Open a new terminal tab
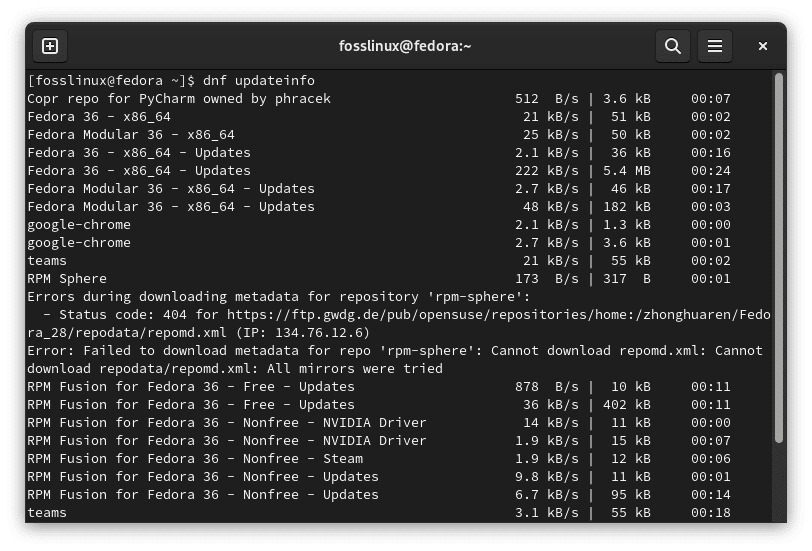The height and width of the screenshot is (551, 812). point(50,46)
